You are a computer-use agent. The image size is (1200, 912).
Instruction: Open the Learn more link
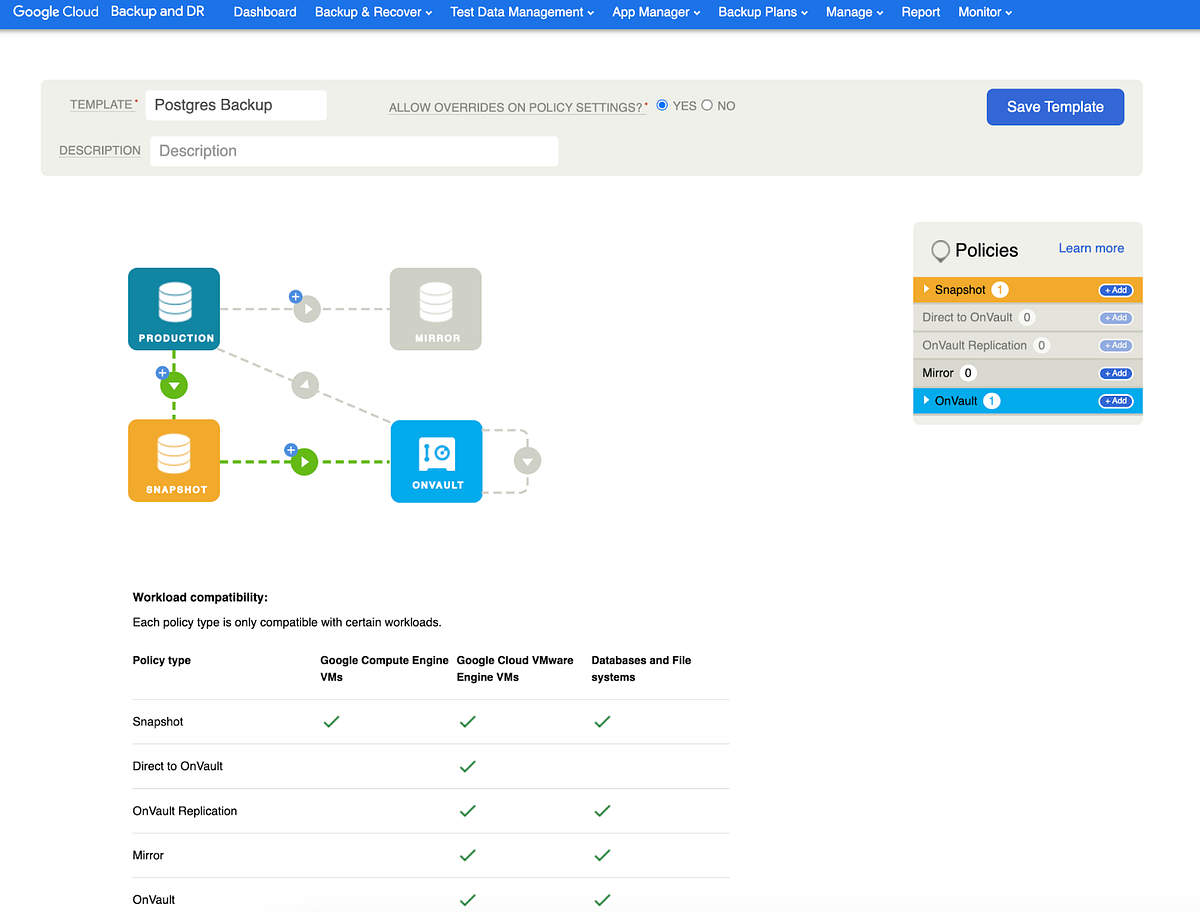coord(1091,248)
